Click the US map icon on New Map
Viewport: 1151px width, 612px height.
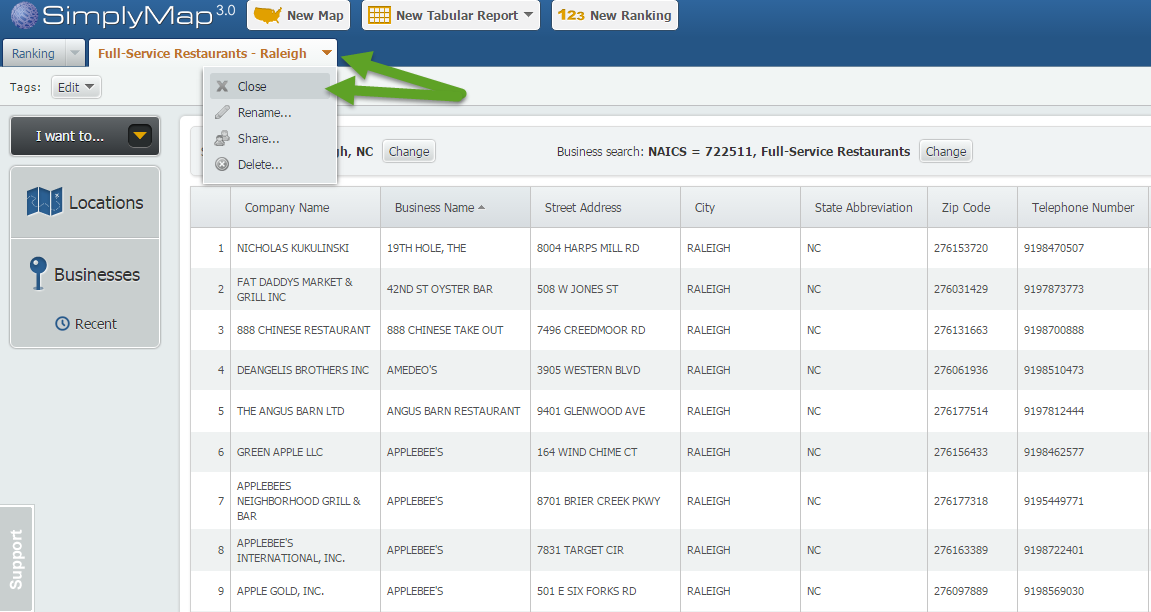point(266,15)
